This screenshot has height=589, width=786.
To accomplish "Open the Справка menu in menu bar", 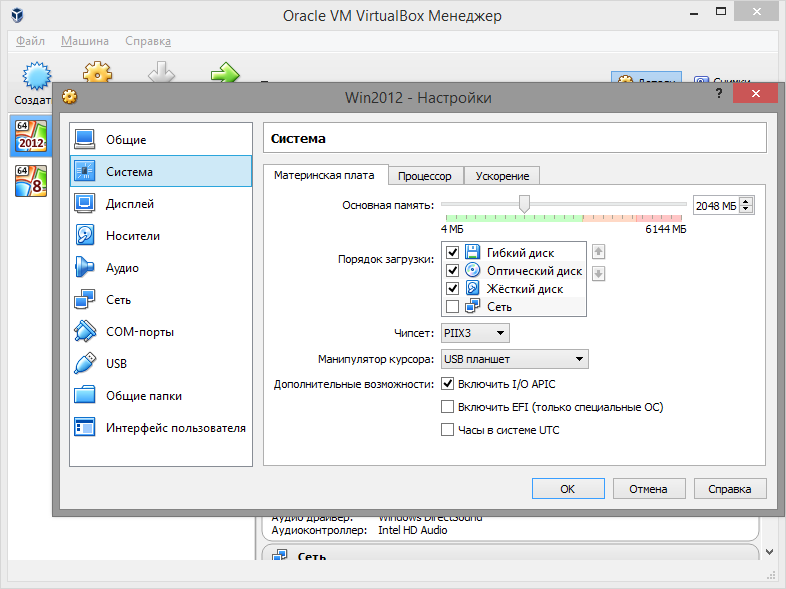I will [x=148, y=41].
